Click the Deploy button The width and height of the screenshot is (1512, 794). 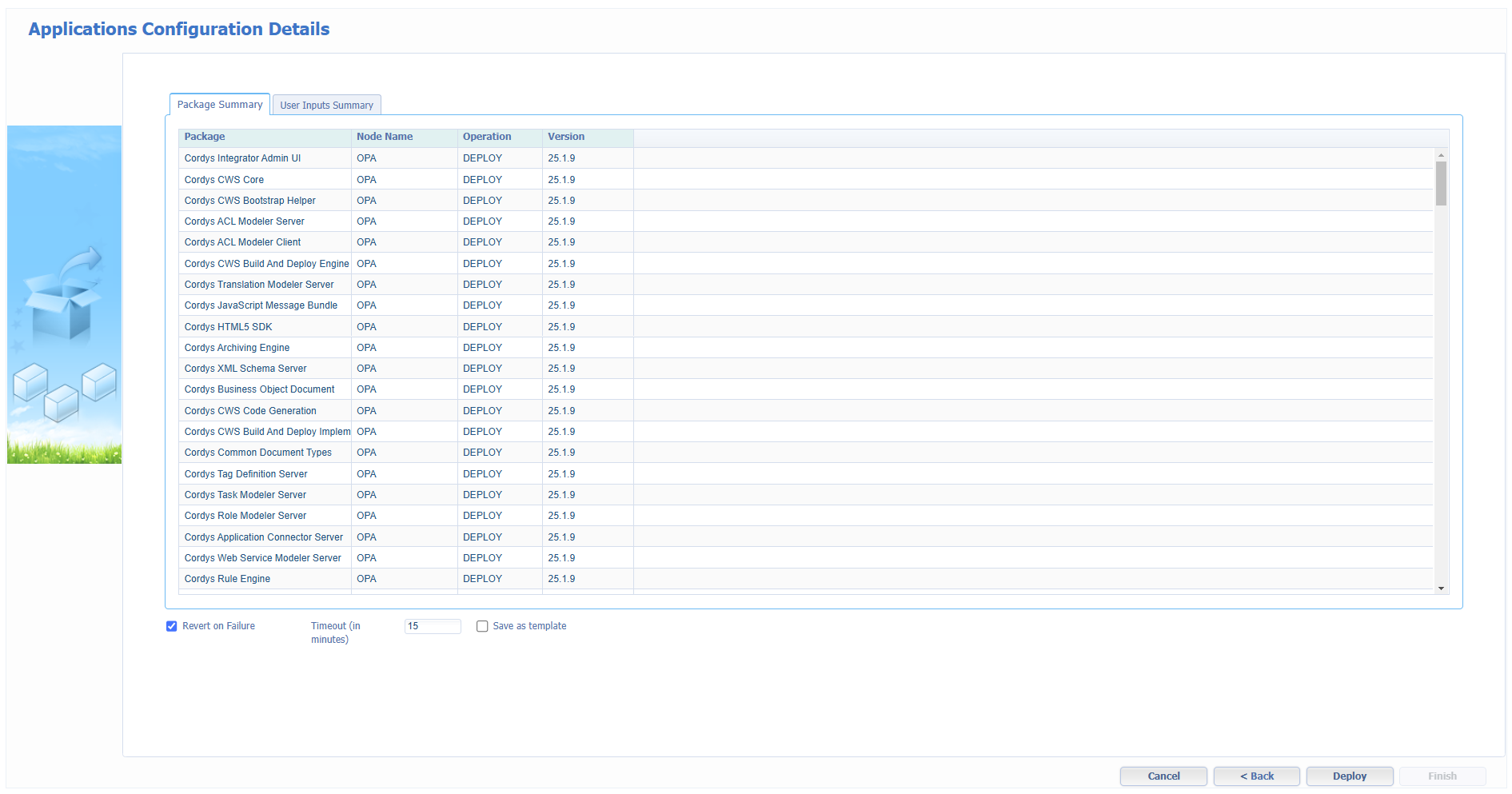coord(1350,776)
